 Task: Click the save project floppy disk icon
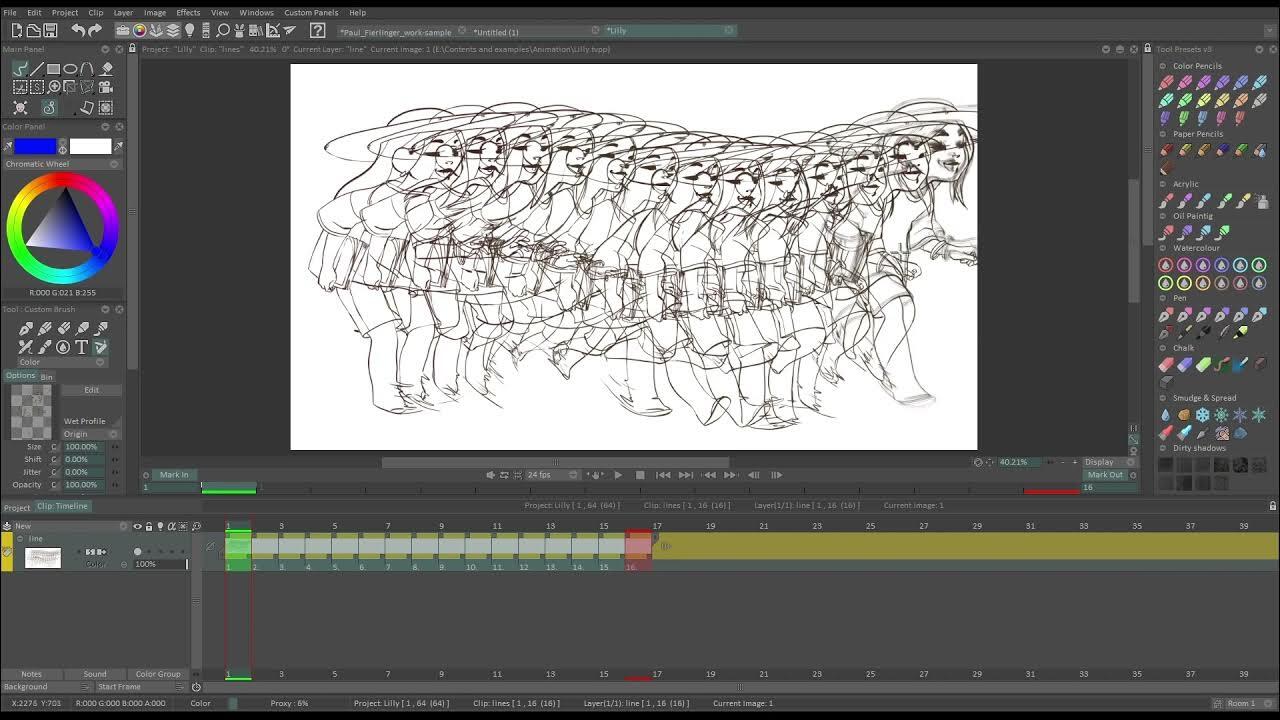50,31
